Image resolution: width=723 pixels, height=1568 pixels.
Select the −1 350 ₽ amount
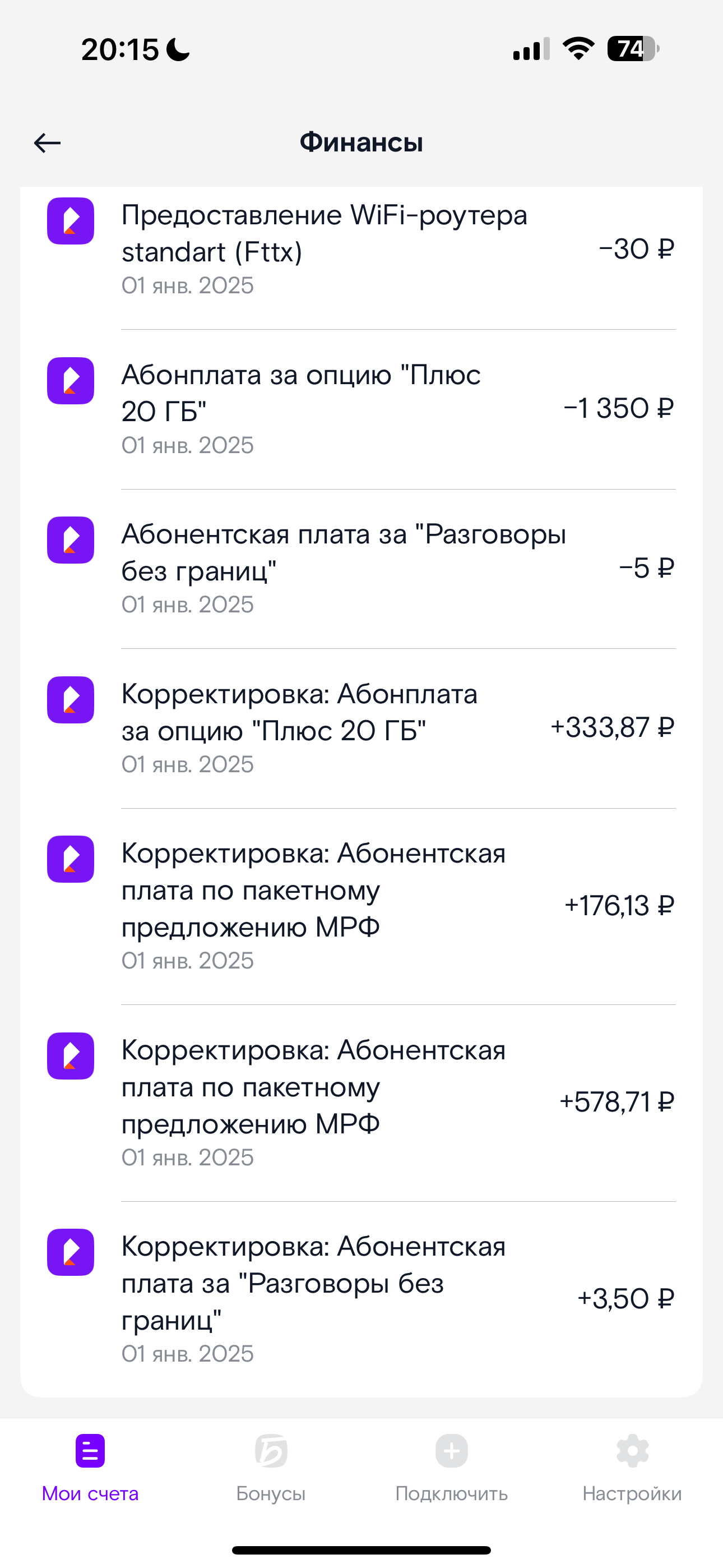618,408
